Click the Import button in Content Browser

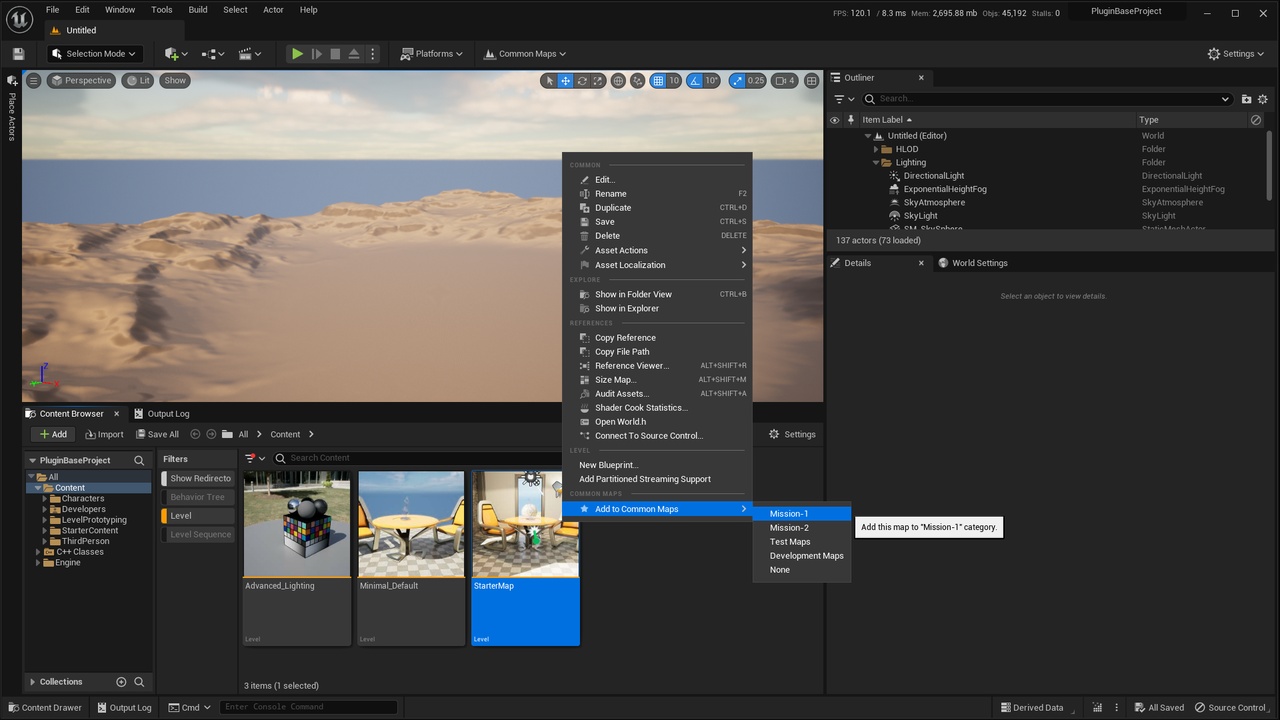pyautogui.click(x=104, y=434)
